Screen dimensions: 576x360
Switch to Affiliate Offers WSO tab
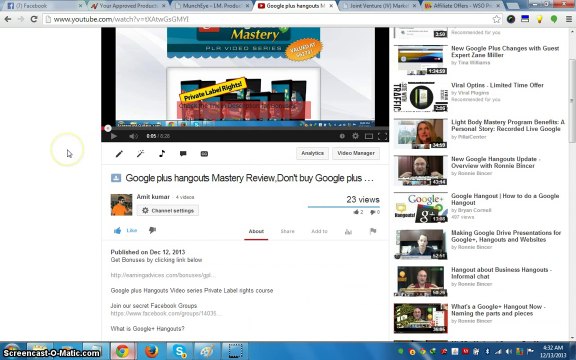click(x=462, y=6)
